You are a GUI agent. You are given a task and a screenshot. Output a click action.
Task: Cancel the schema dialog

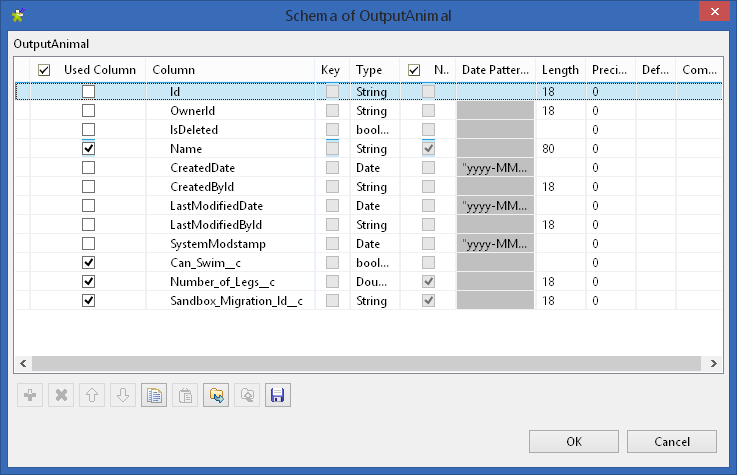coord(672,441)
